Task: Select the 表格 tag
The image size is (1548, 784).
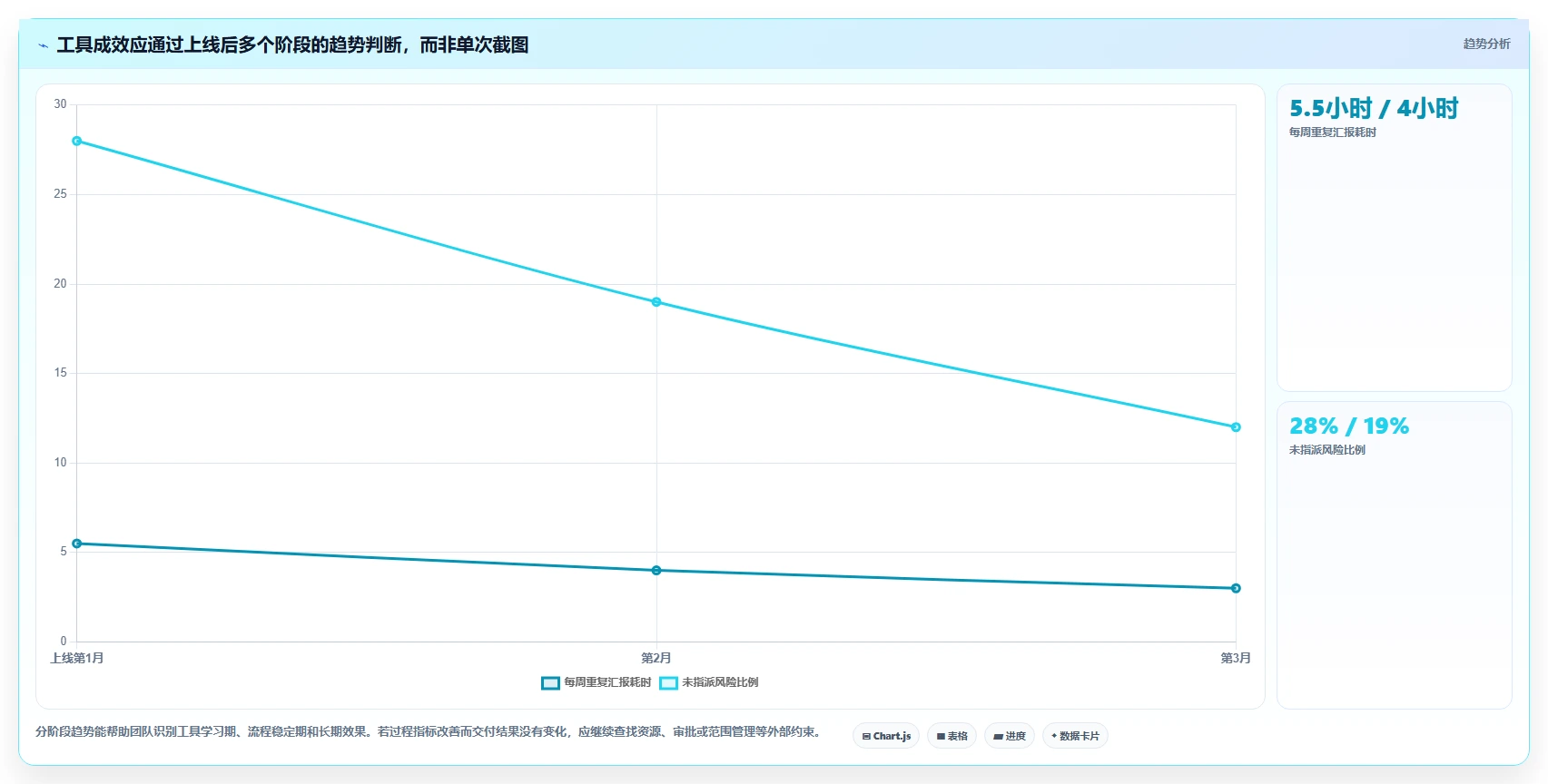Action: (951, 736)
